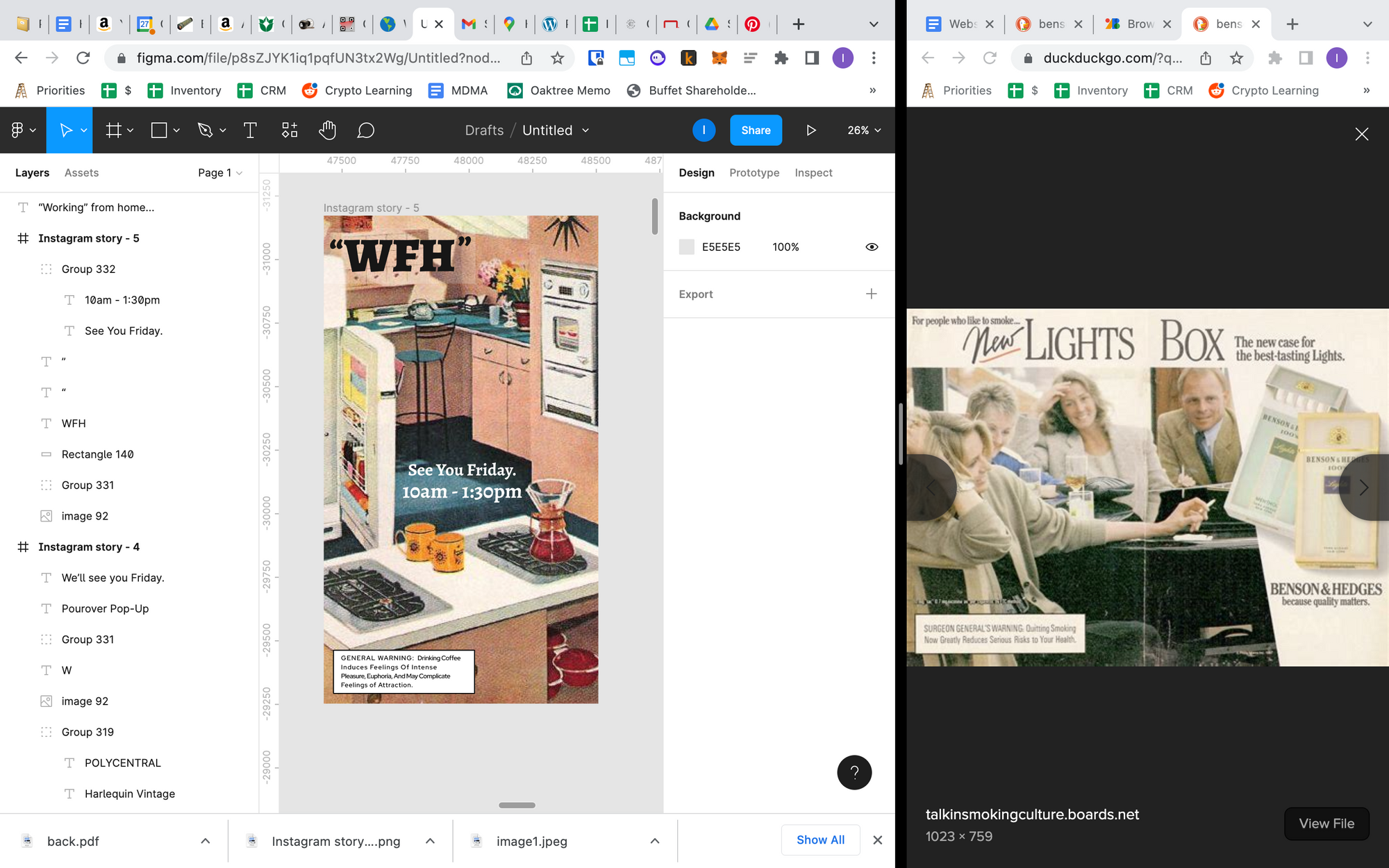
Task: Select the Comment tool
Action: 366,131
